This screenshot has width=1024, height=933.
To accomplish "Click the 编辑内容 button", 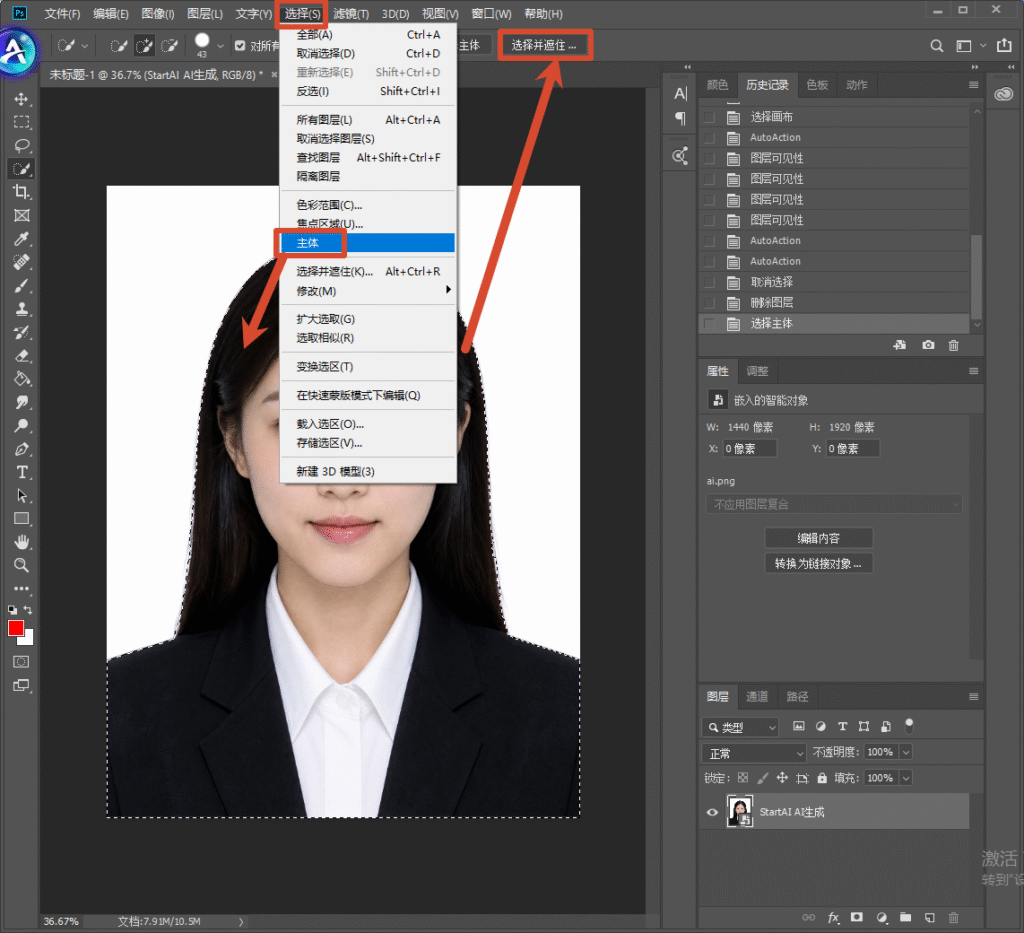I will click(818, 538).
